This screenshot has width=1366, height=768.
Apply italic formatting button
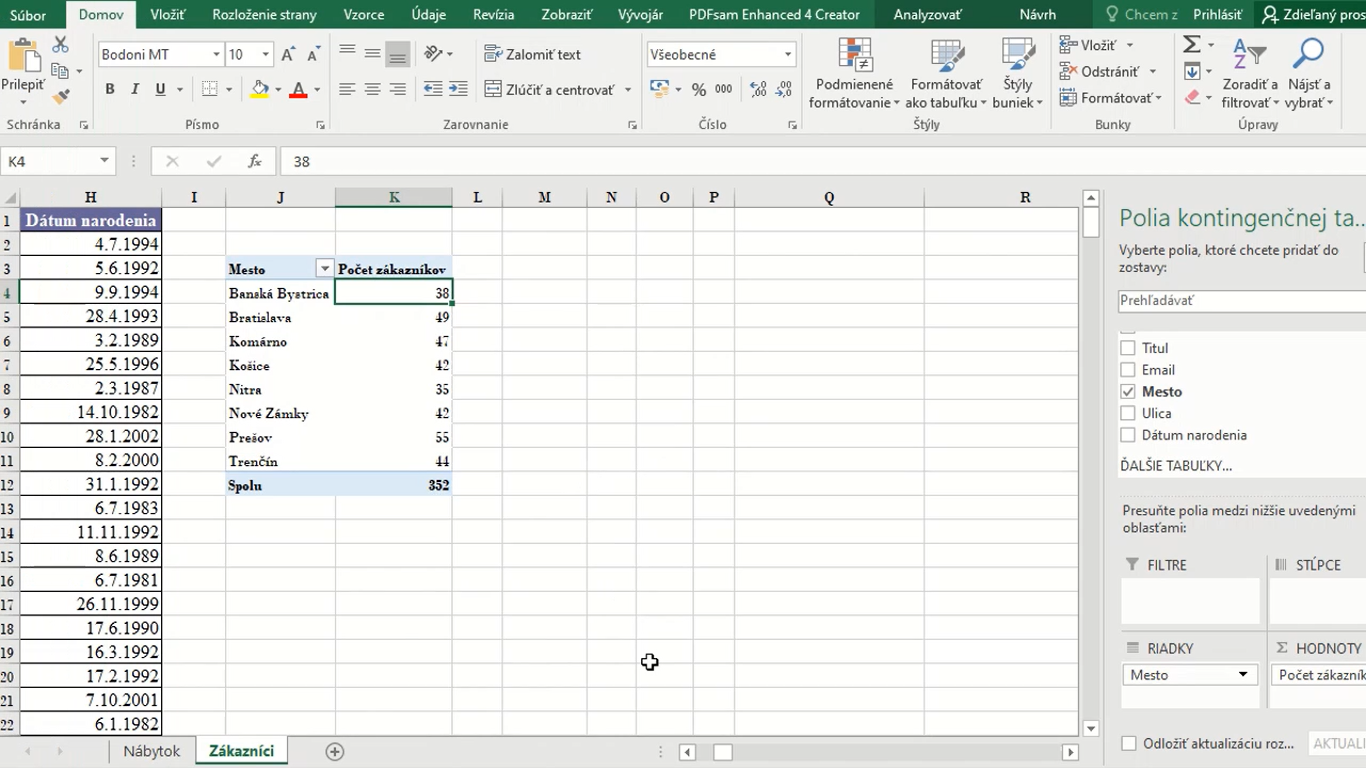(135, 90)
